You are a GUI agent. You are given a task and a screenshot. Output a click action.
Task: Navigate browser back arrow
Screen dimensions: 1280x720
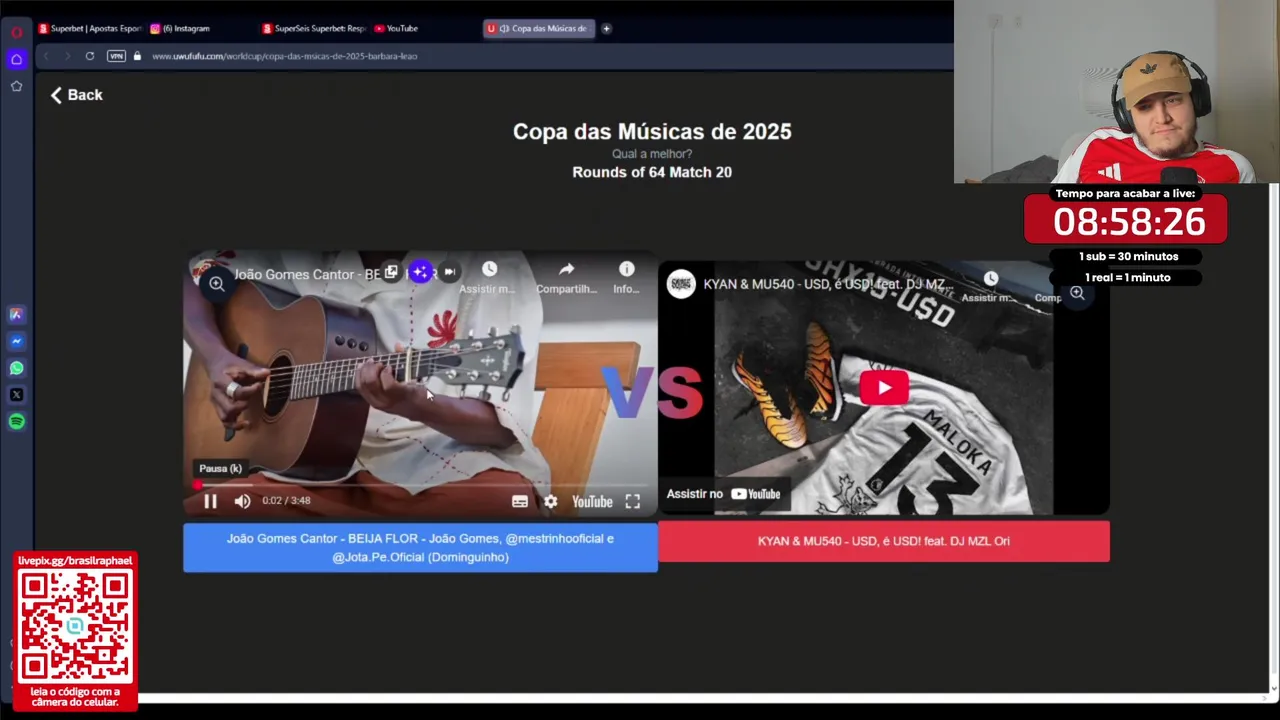(x=46, y=56)
